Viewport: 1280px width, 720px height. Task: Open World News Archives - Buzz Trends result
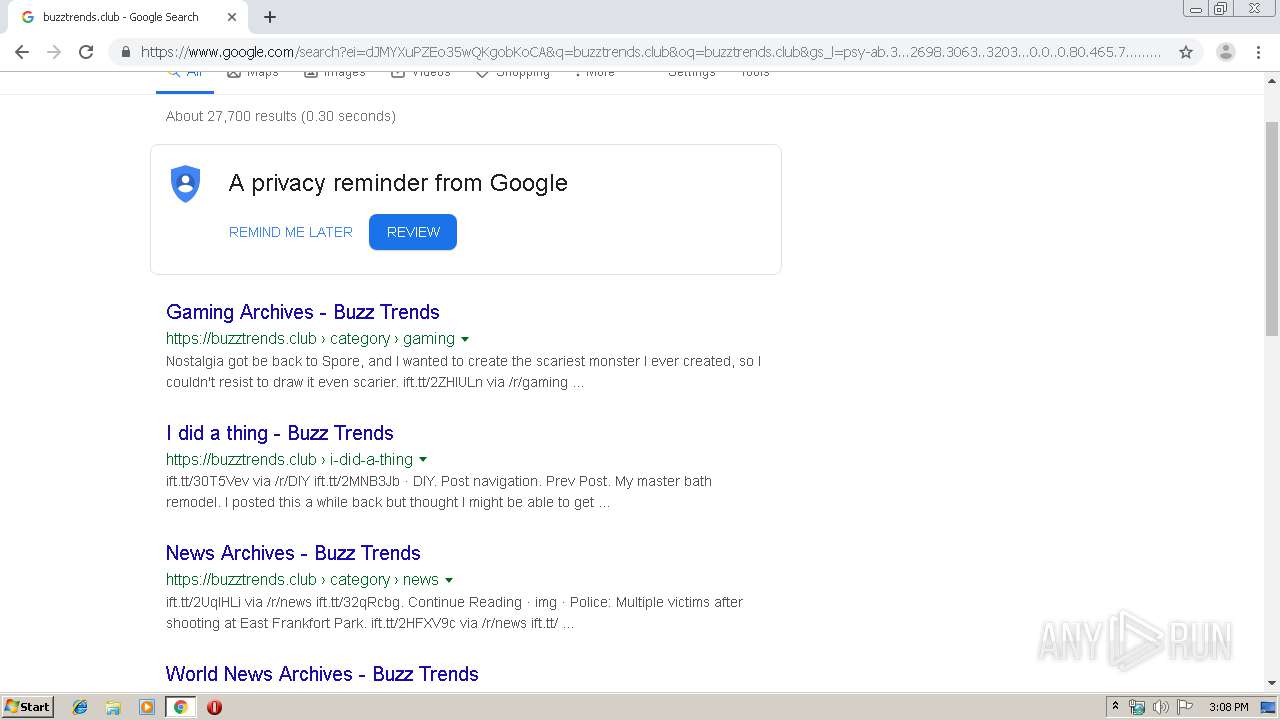322,674
